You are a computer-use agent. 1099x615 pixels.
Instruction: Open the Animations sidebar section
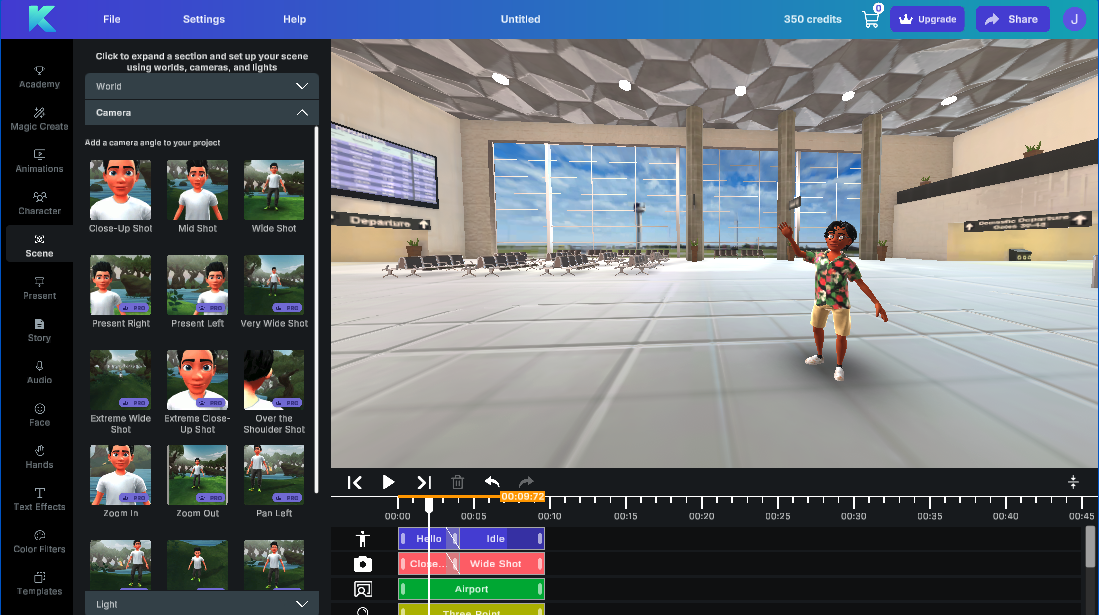39,160
